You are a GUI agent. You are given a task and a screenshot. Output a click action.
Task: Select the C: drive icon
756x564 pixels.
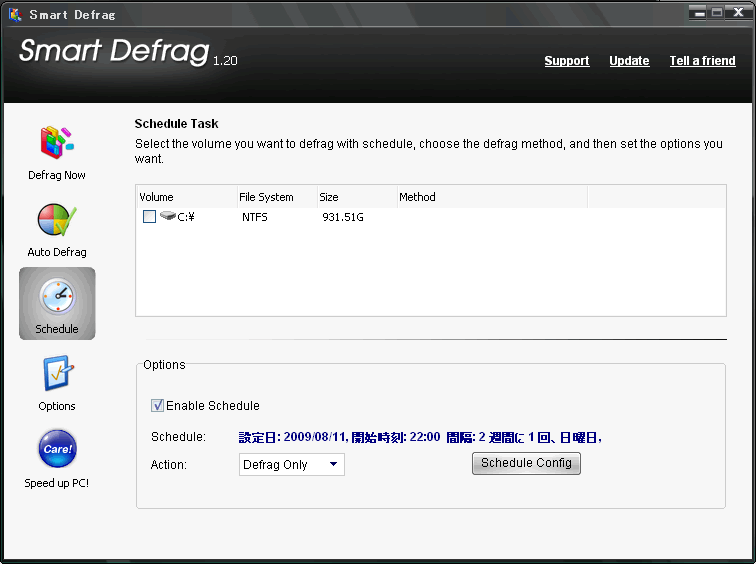pyautogui.click(x=167, y=216)
